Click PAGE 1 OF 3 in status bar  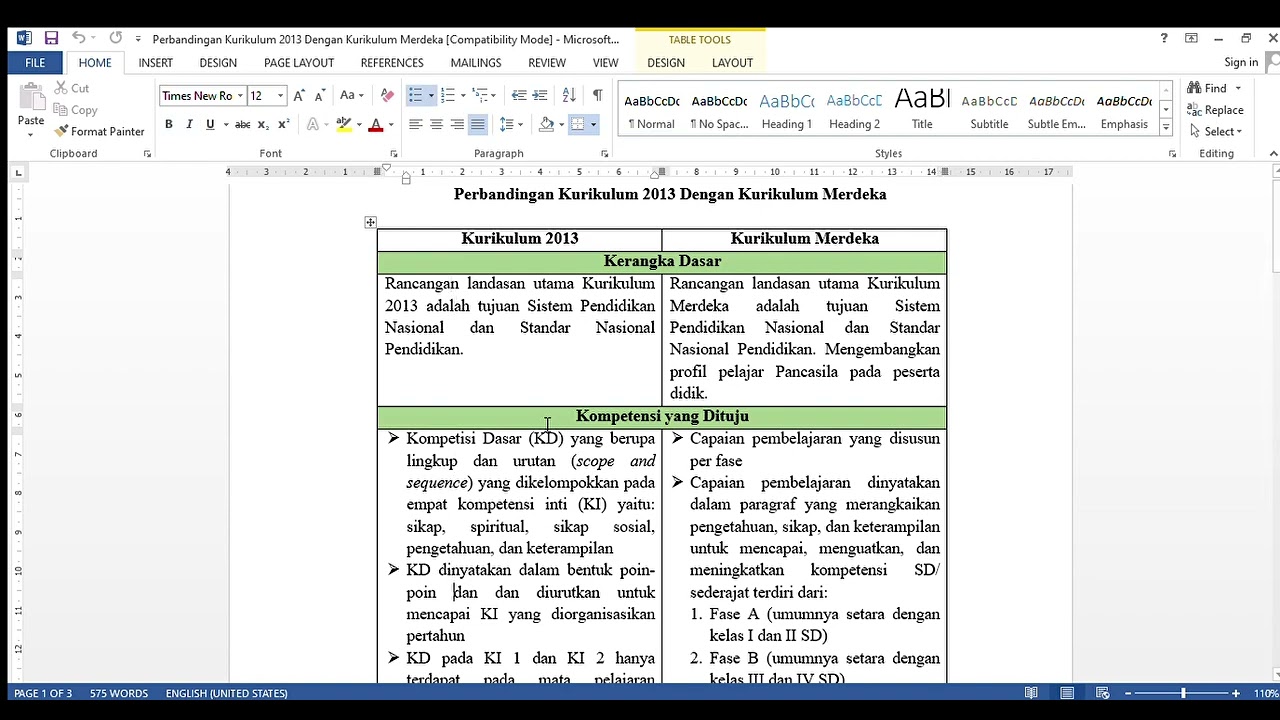tap(43, 693)
